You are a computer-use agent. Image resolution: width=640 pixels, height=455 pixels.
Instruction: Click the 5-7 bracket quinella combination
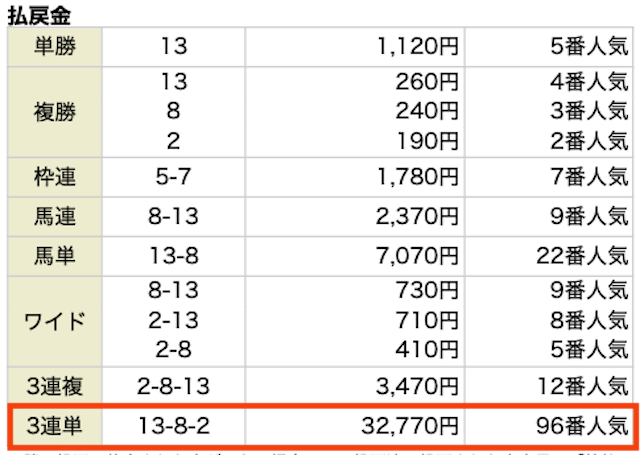[173, 177]
